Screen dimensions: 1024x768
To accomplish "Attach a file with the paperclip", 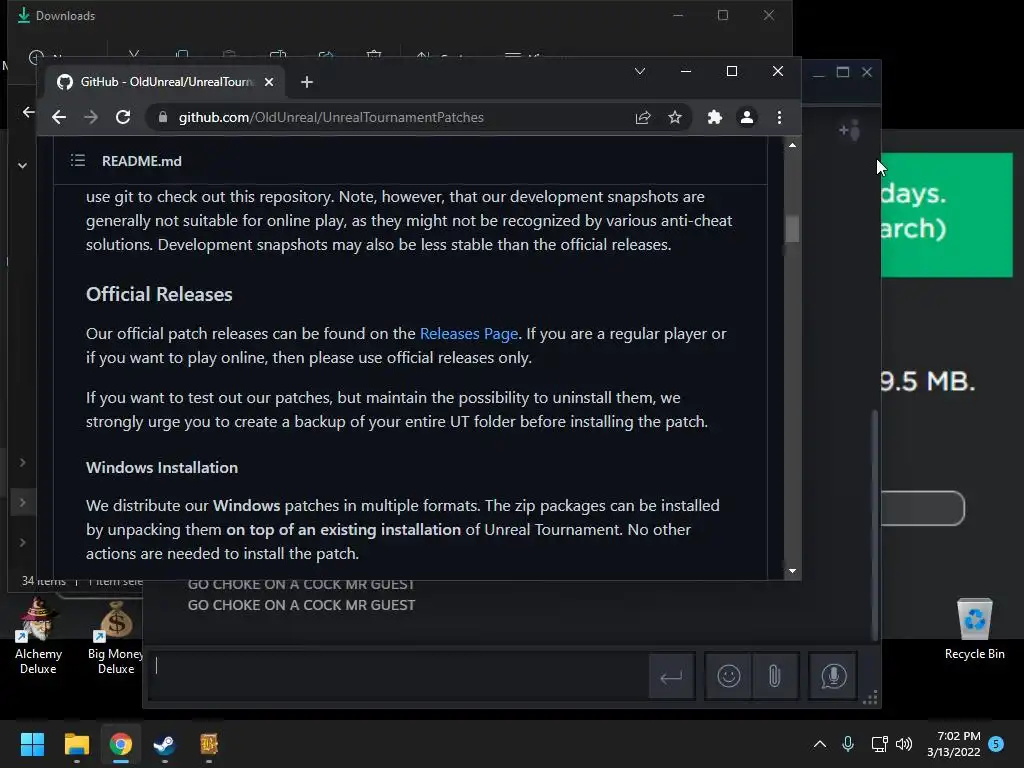I will 775,676.
